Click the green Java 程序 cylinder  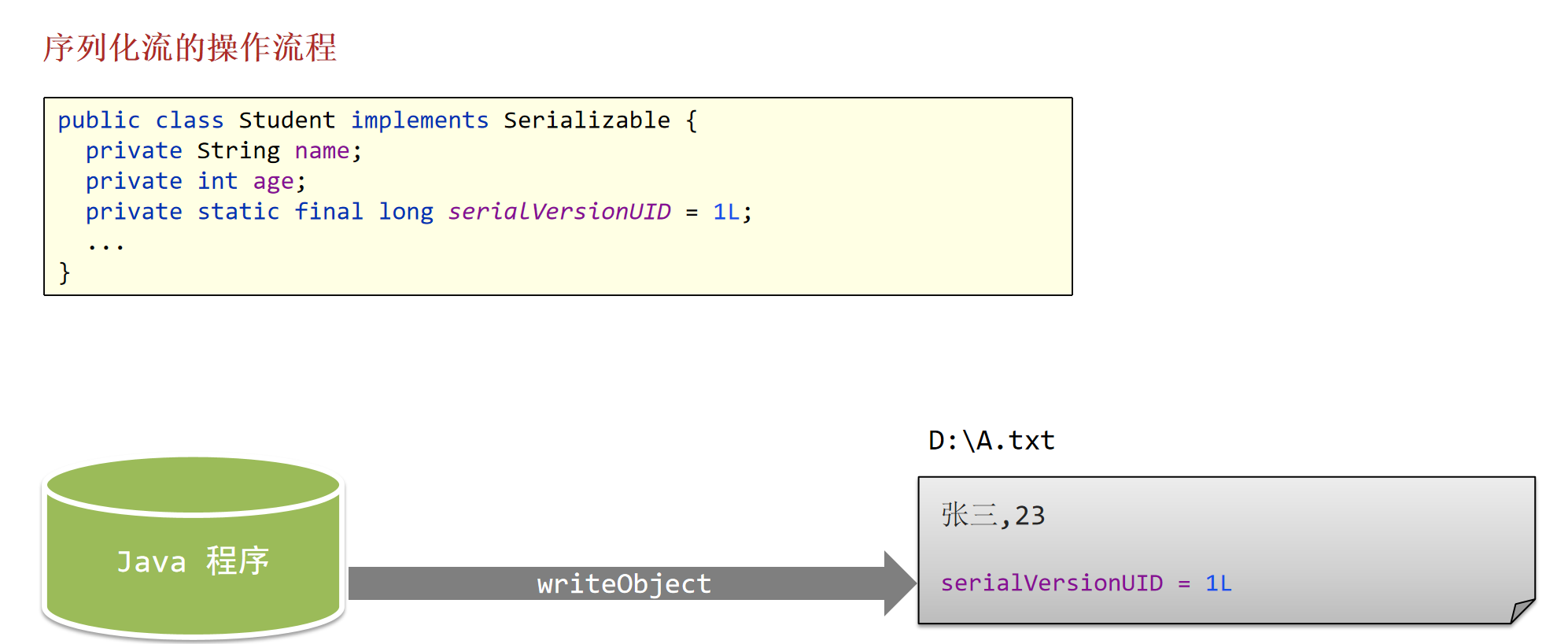point(194,548)
